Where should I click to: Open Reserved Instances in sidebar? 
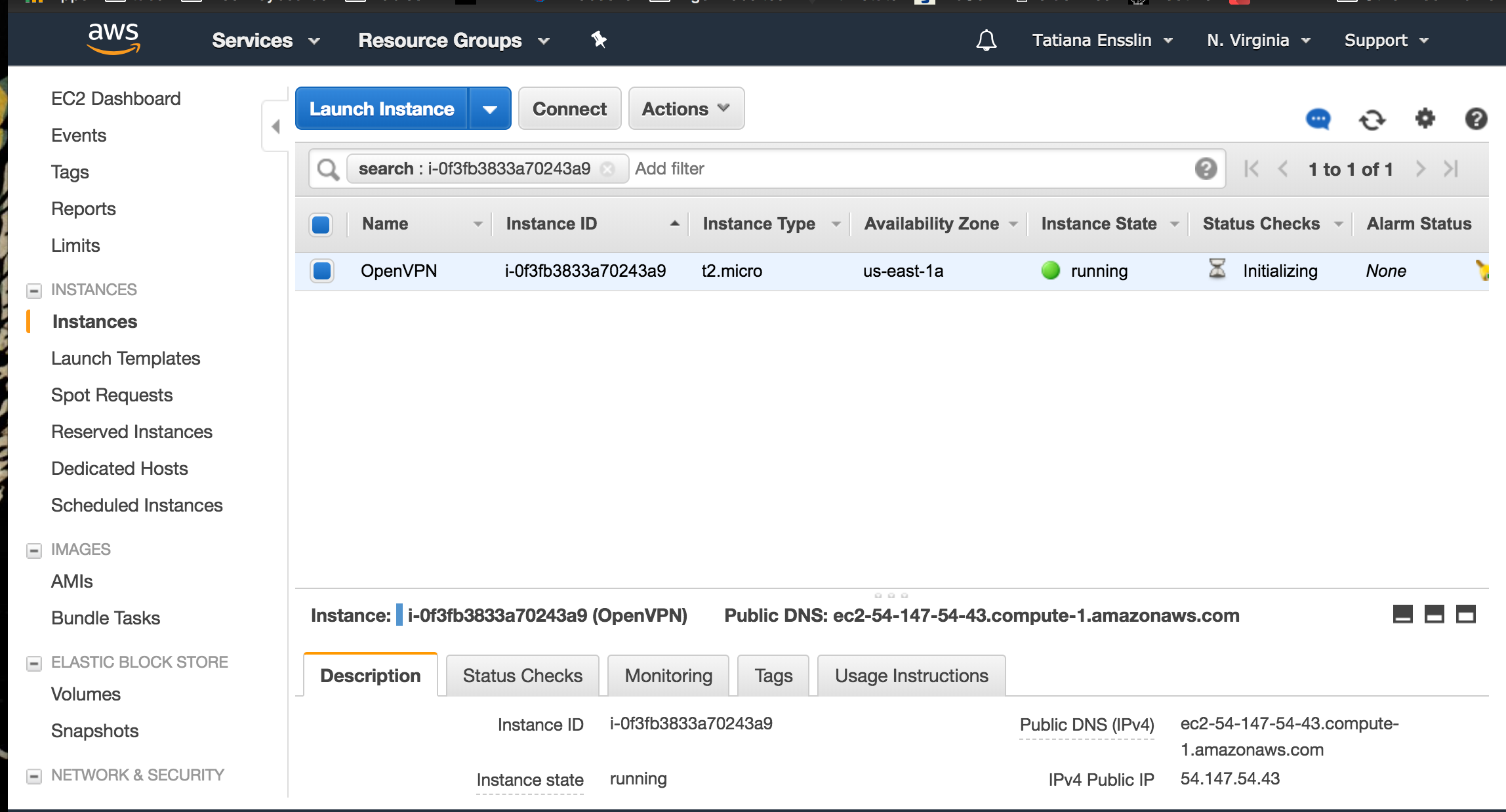click(x=132, y=432)
